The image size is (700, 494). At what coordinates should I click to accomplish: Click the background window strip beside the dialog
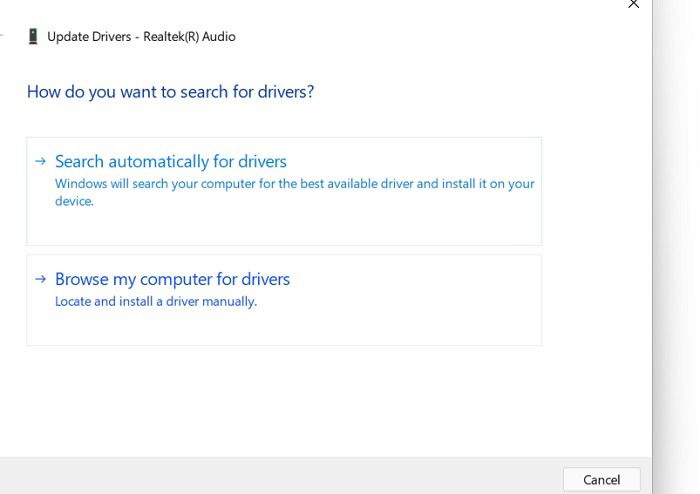click(676, 245)
